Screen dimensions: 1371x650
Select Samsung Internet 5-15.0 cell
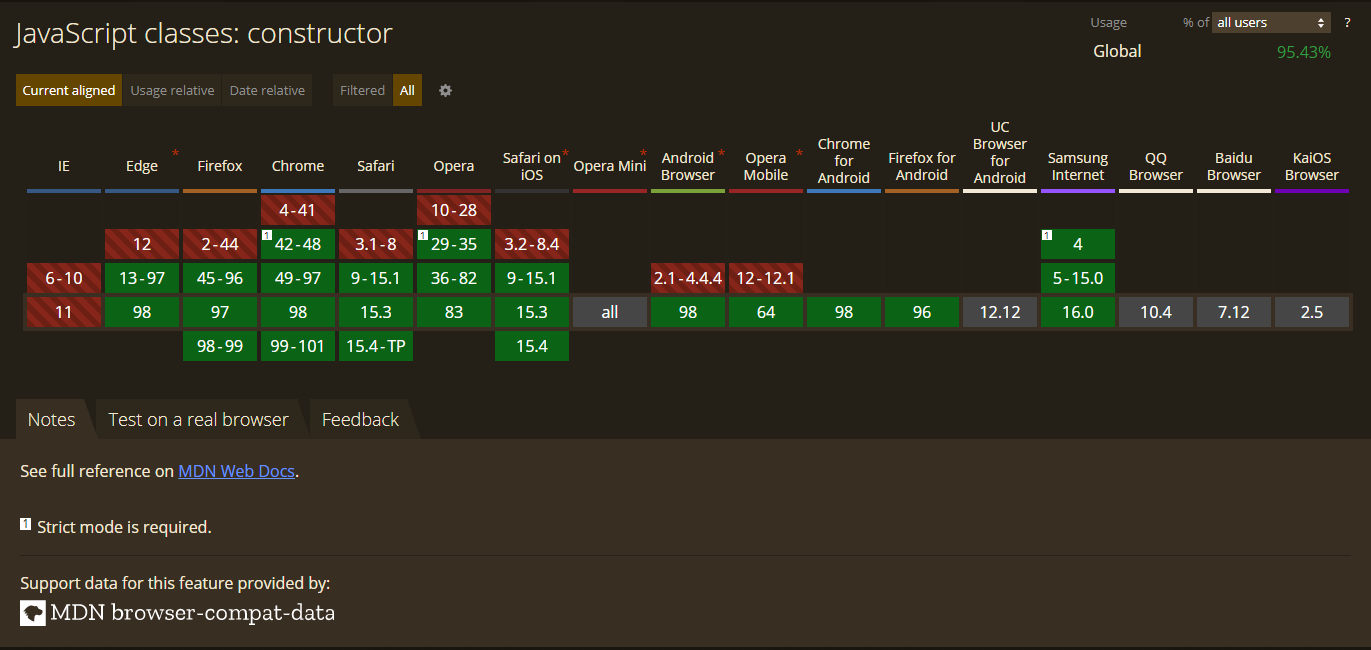point(1078,278)
